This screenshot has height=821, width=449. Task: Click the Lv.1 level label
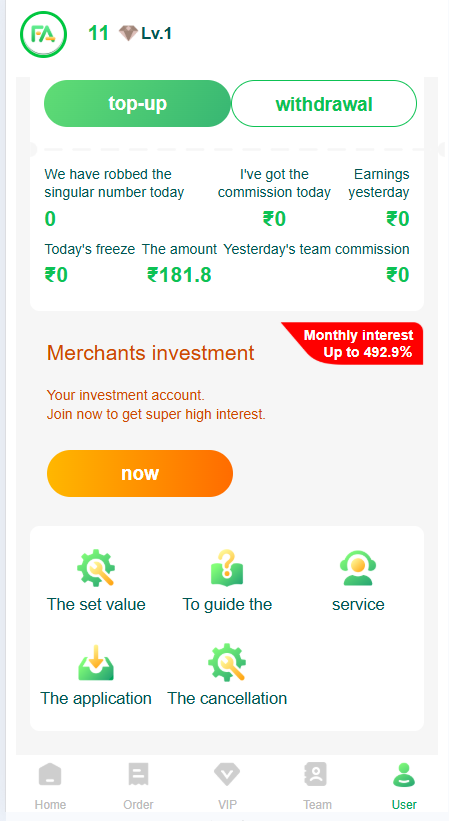click(156, 34)
